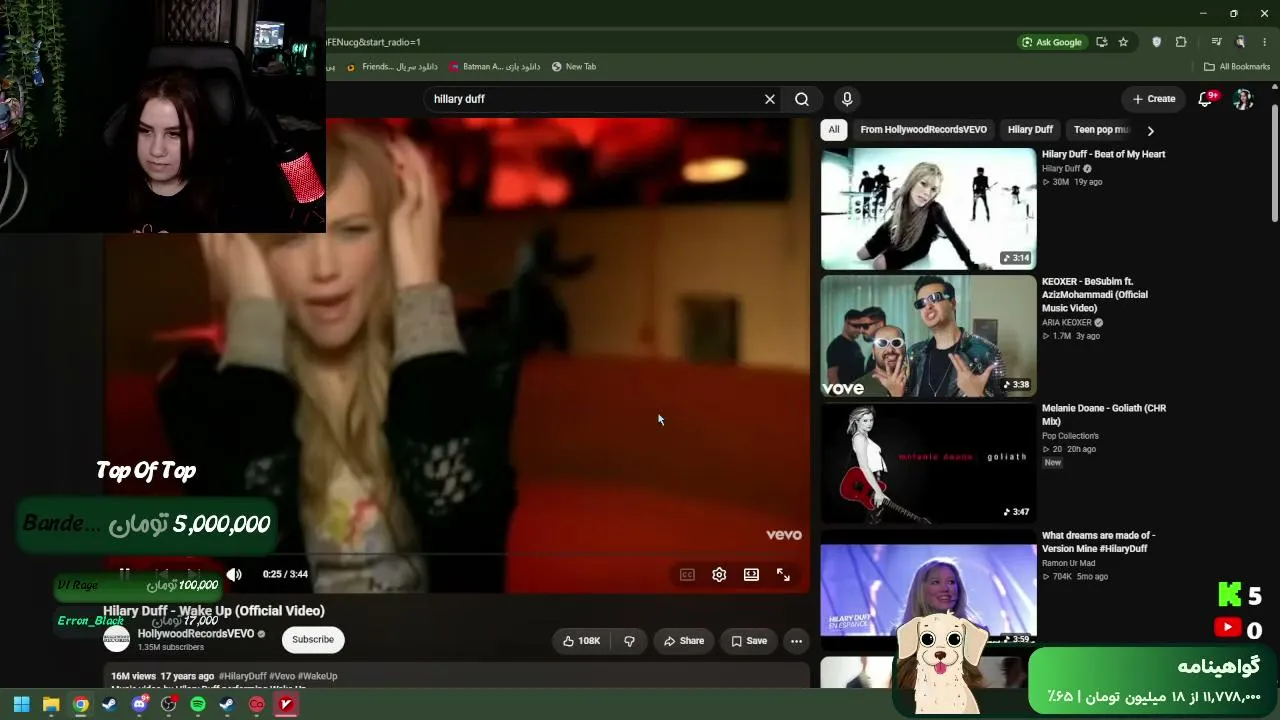Like the video with 108K likes
1280x720 pixels.
click(x=581, y=641)
